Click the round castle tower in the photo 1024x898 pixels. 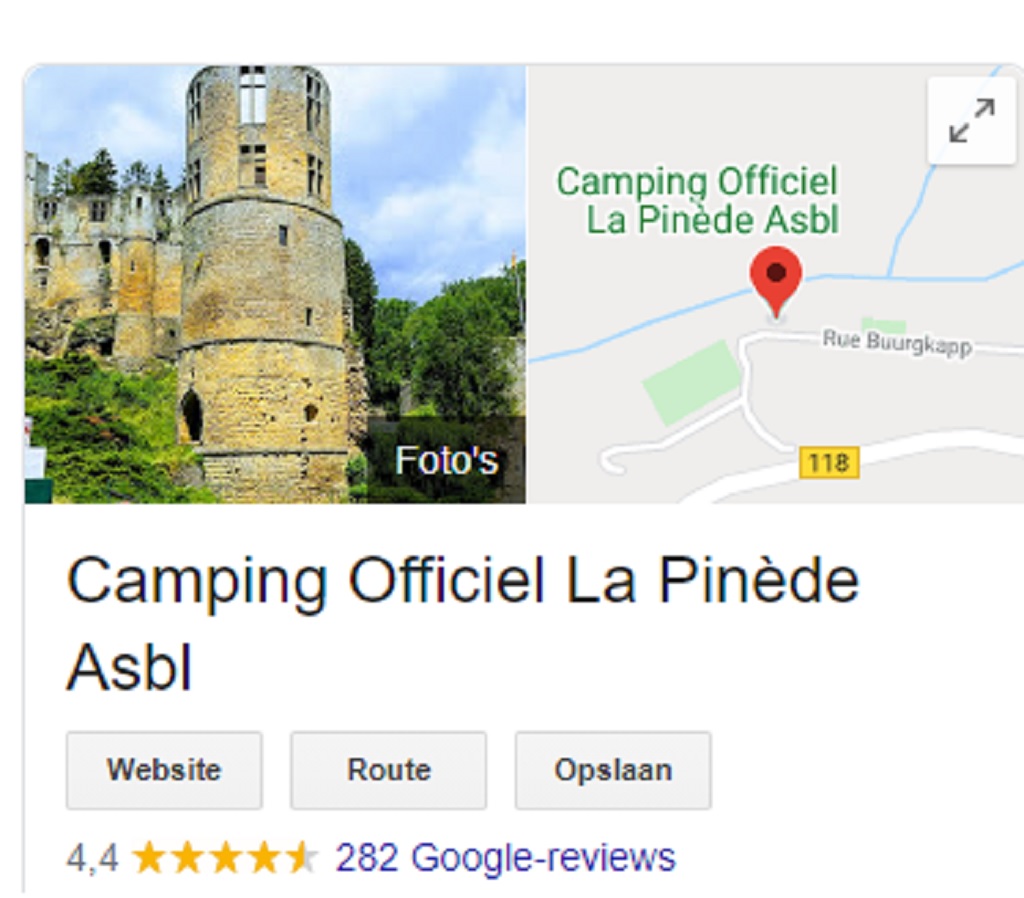pos(264,270)
